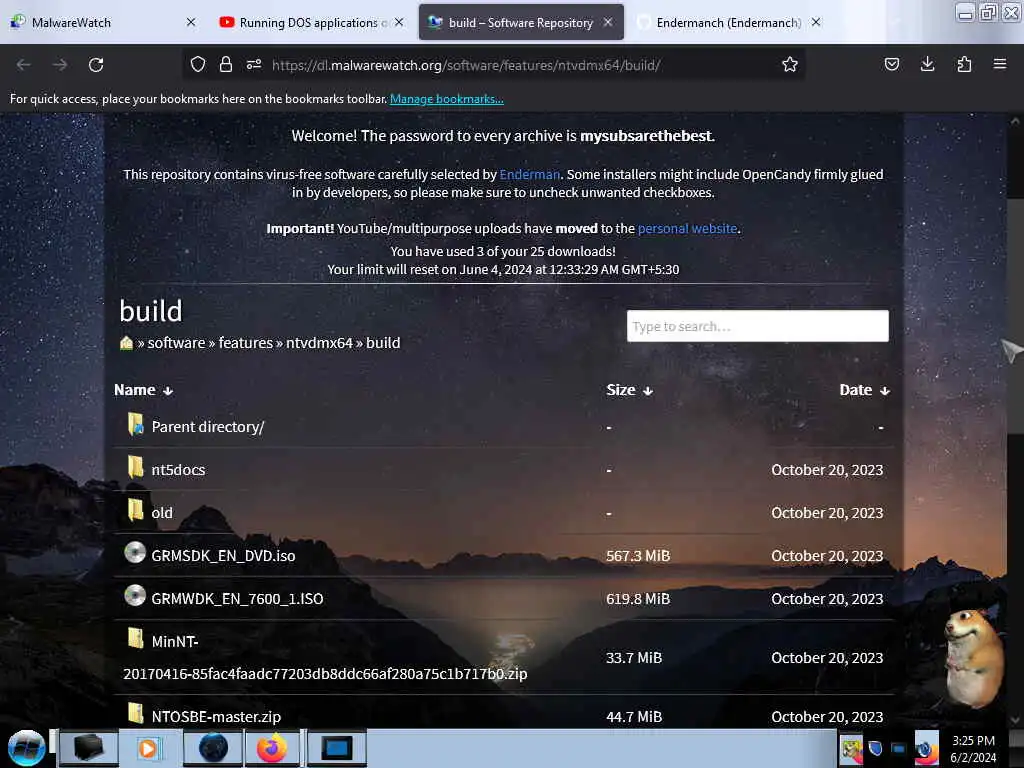
Task: Click the 619.8 MiB size value
Action: pyautogui.click(x=638, y=599)
